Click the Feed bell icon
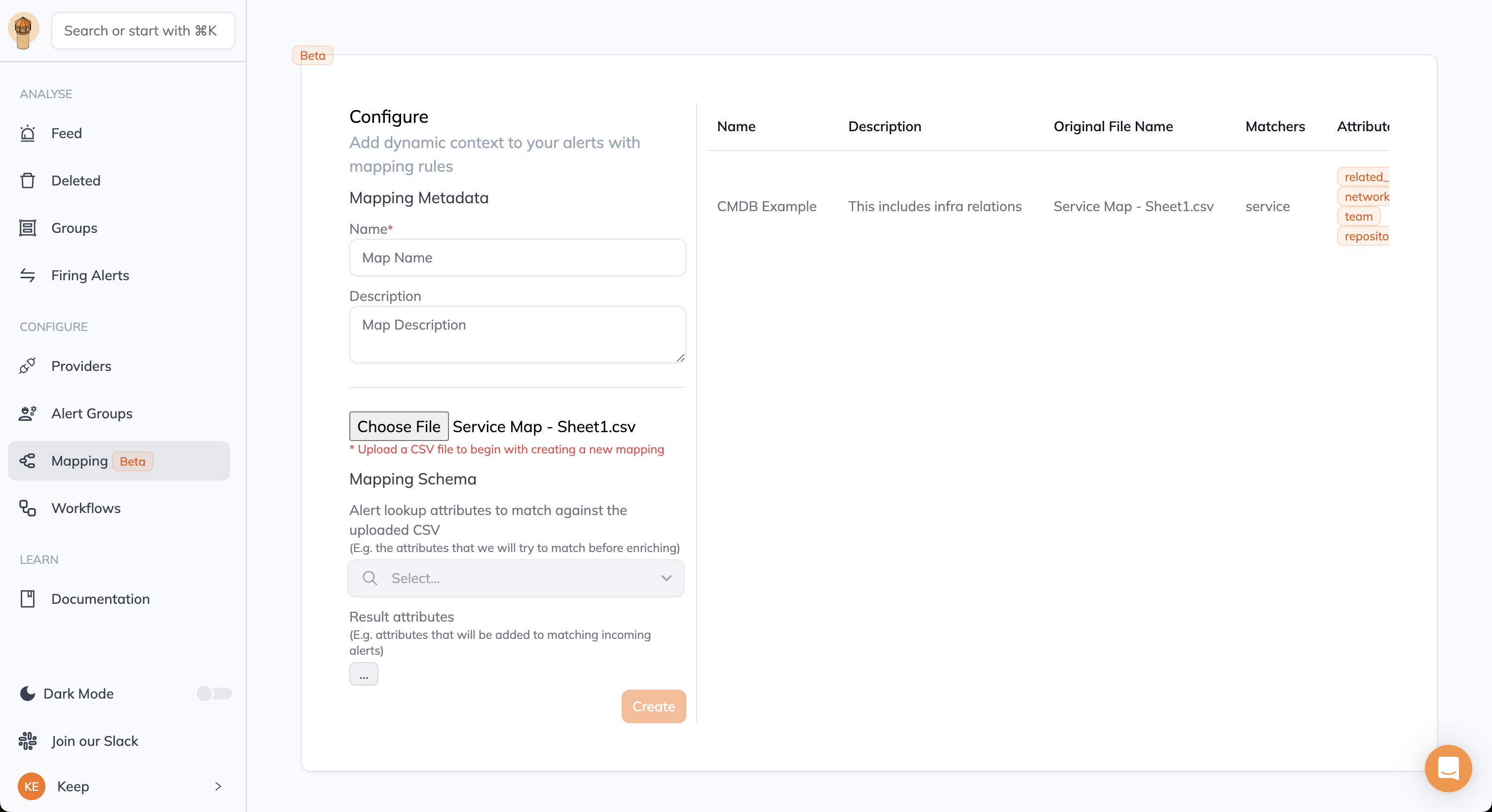This screenshot has width=1492, height=812. coord(27,133)
